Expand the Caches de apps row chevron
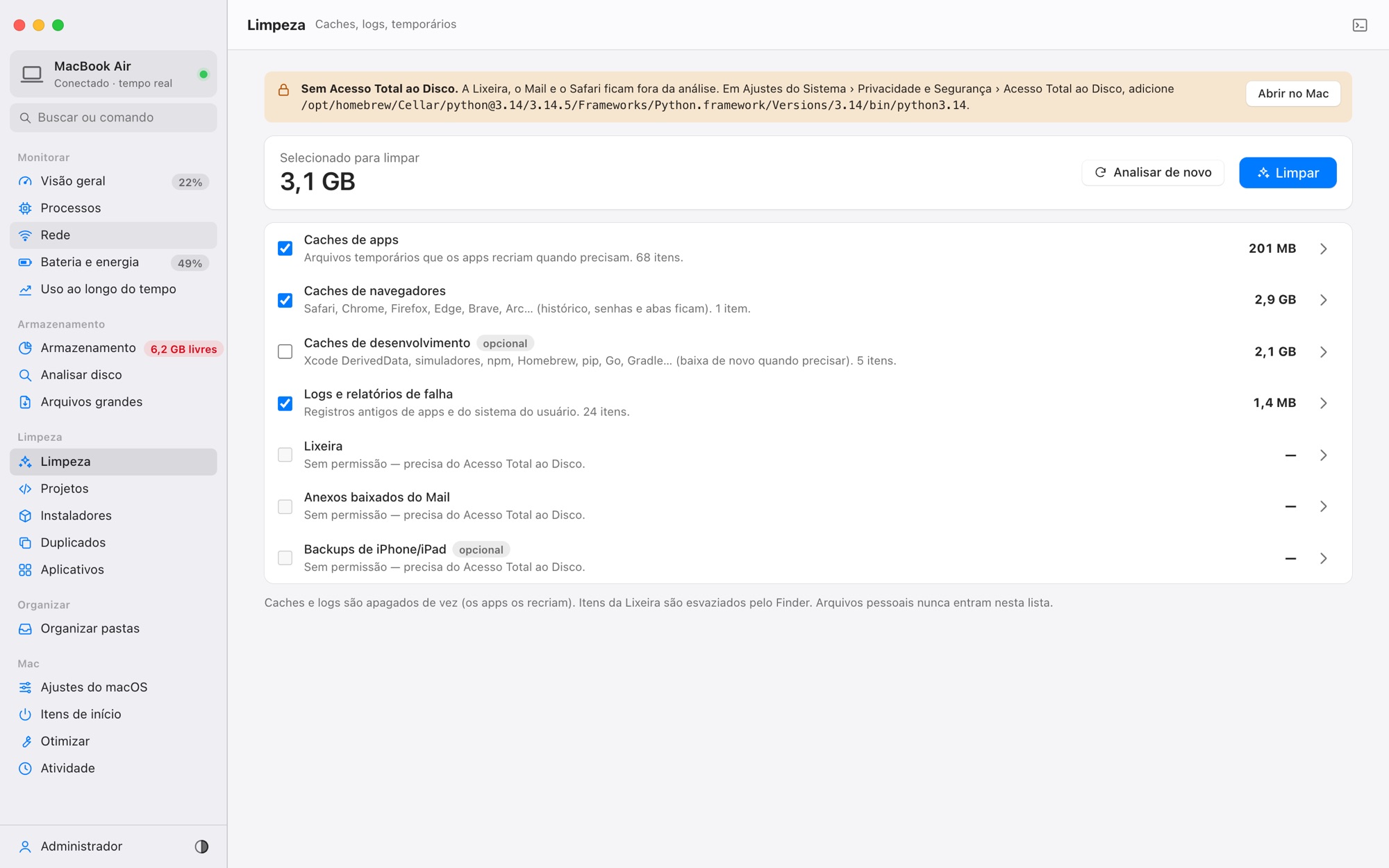Screen dimensions: 1389x868 coord(1324,249)
